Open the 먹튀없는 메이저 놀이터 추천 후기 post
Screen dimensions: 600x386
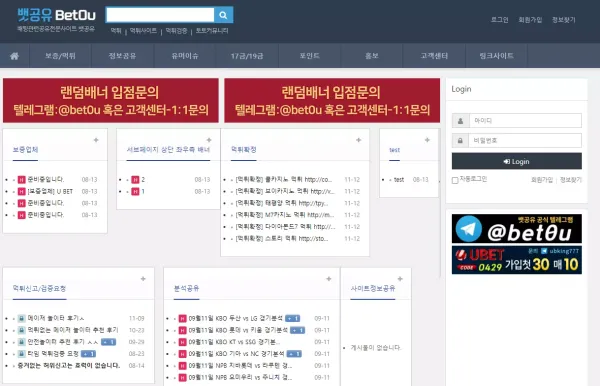tap(73, 330)
